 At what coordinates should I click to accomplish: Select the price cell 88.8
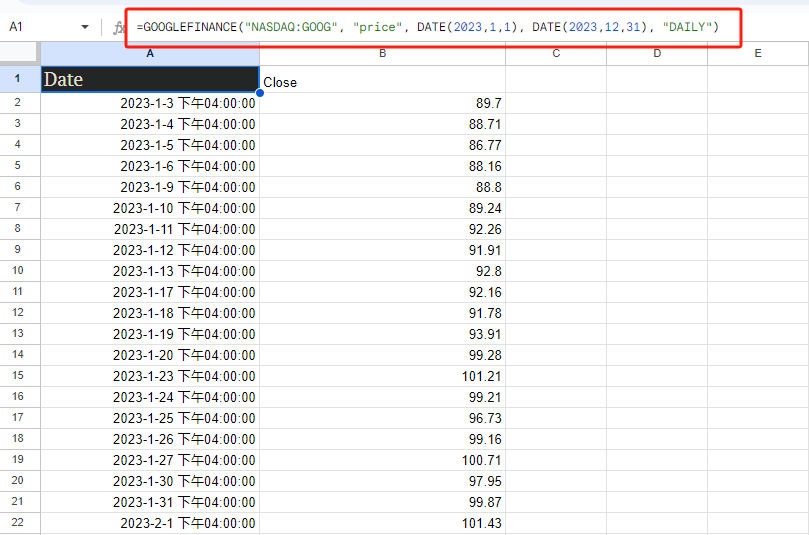(382, 187)
